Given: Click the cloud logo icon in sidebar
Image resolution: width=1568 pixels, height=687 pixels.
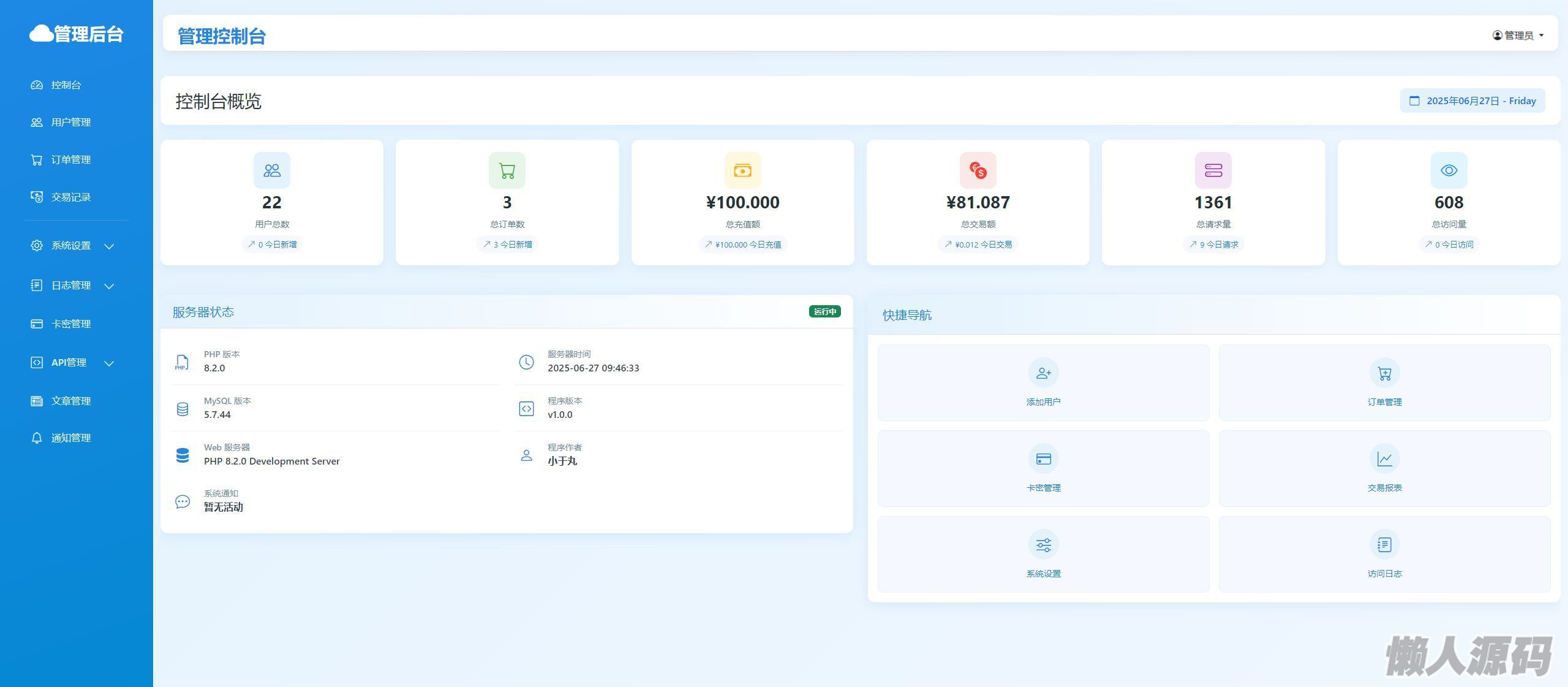Looking at the screenshot, I should (x=42, y=33).
